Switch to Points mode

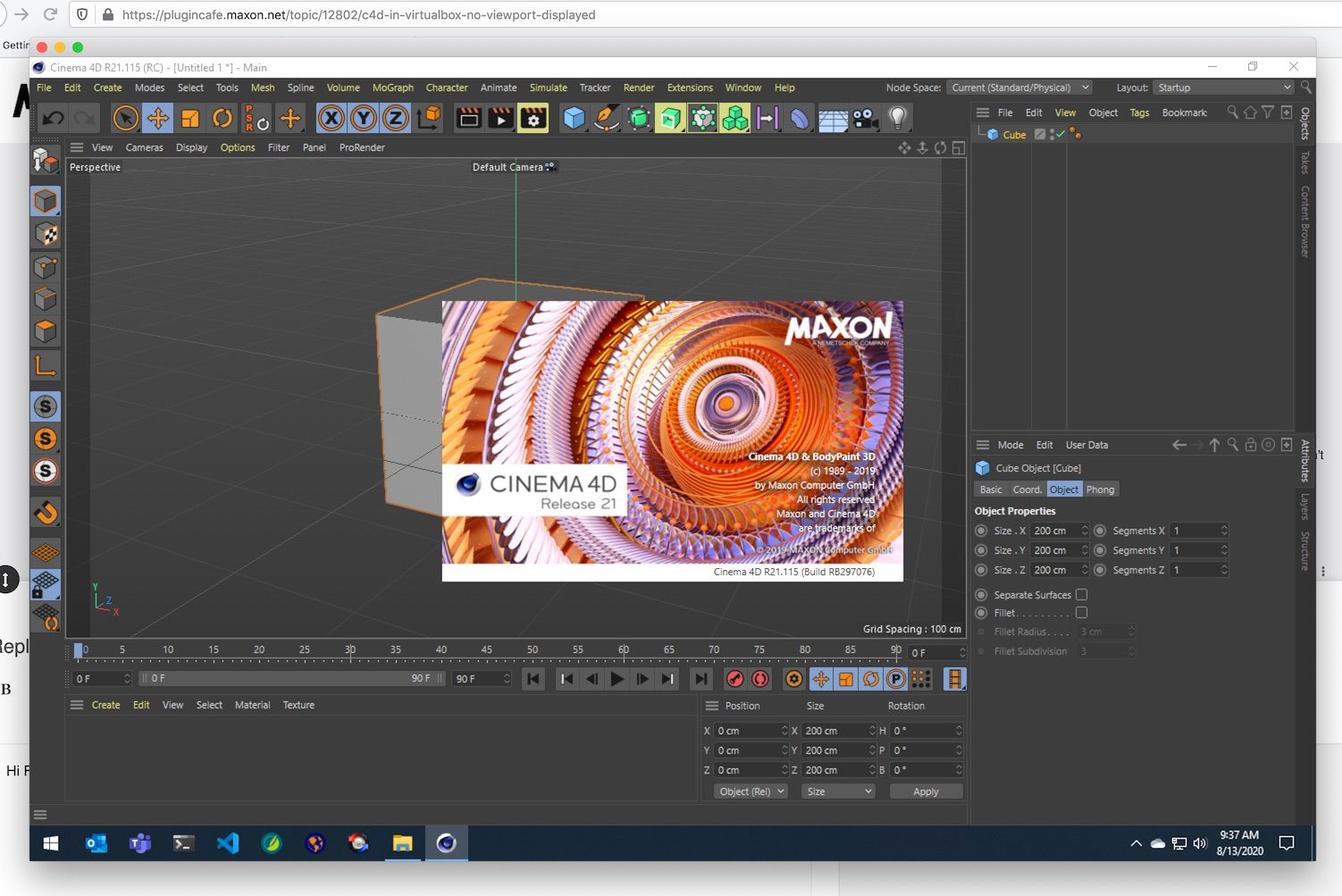[x=46, y=266]
